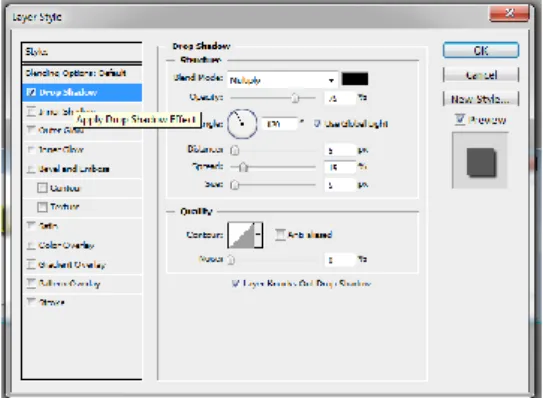Click the Size pixel input field
543x398 pixels.
click(340, 185)
